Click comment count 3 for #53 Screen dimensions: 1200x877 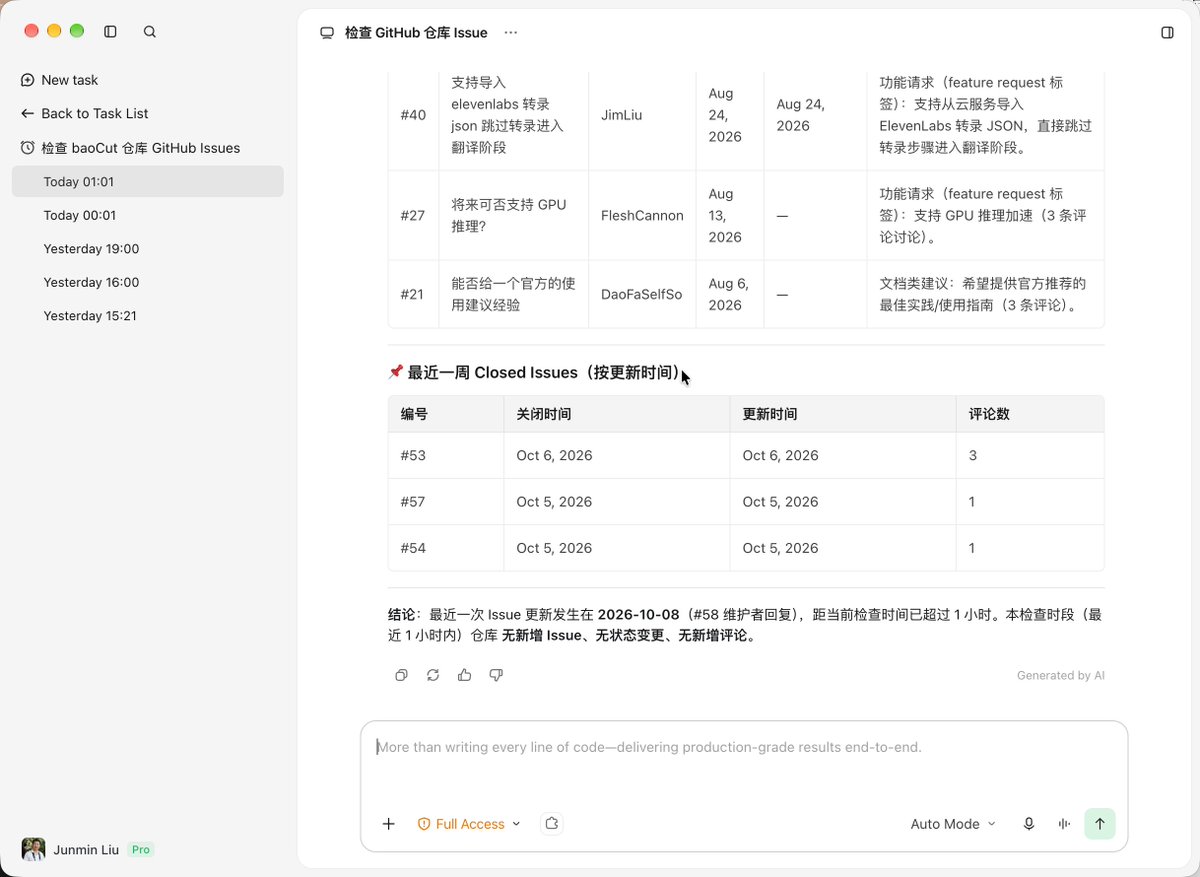coord(973,455)
